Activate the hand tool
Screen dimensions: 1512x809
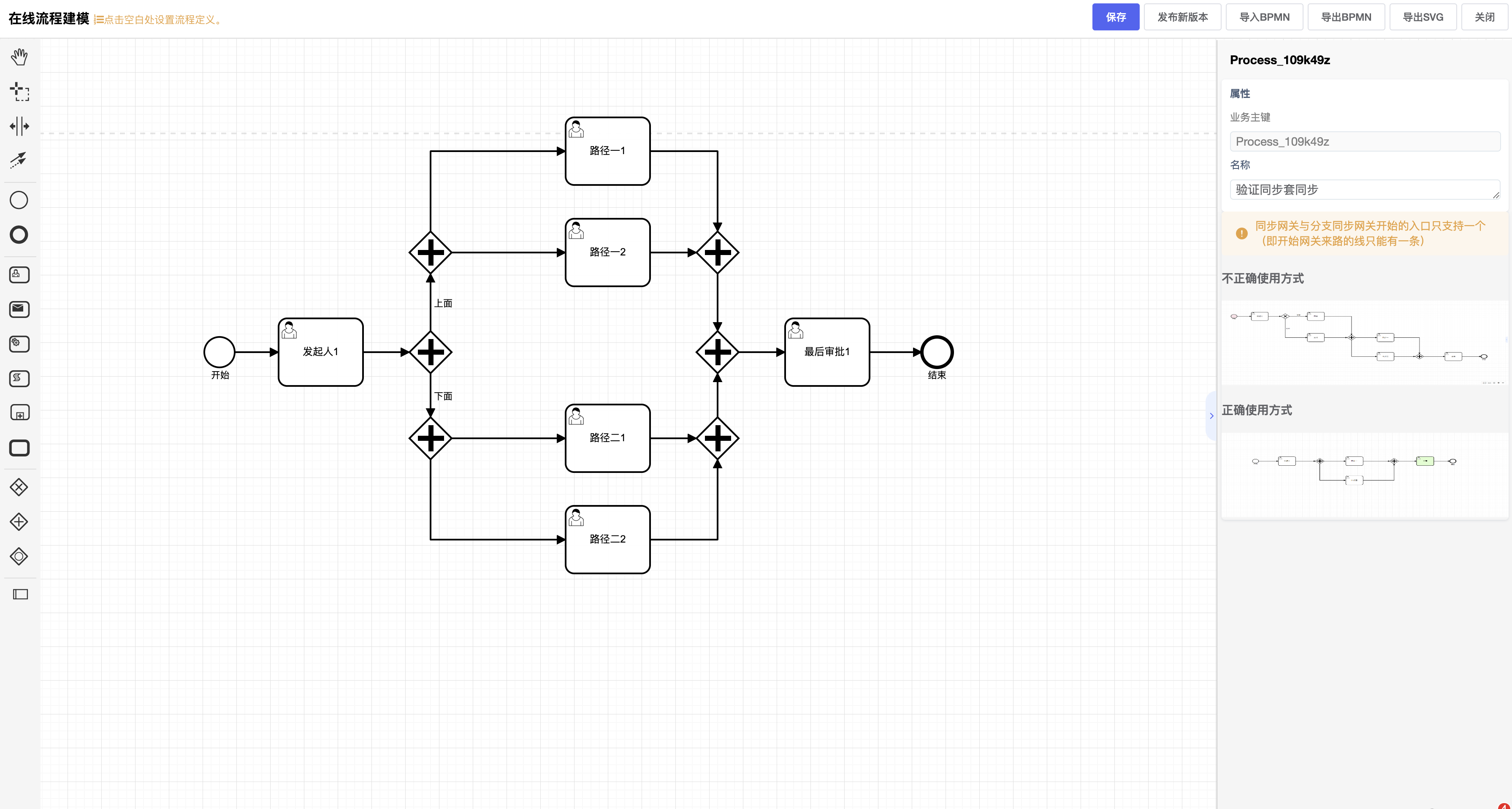[x=19, y=57]
